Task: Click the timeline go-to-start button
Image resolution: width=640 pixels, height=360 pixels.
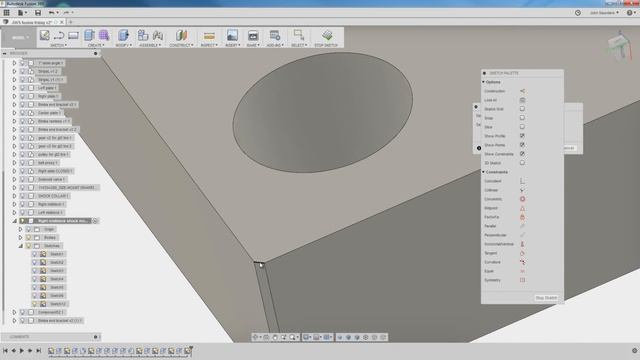Action: tap(5, 350)
